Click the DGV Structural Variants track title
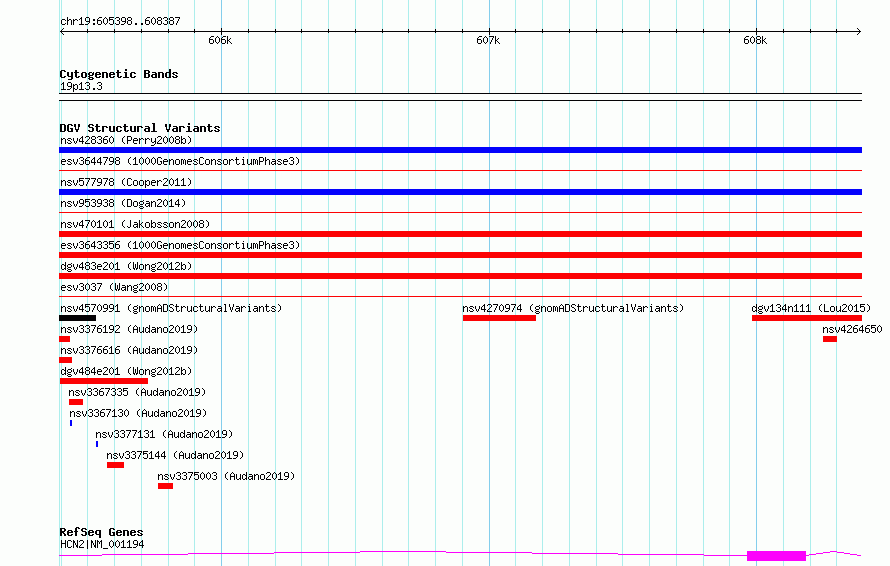This screenshot has height=566, width=890. [140, 128]
